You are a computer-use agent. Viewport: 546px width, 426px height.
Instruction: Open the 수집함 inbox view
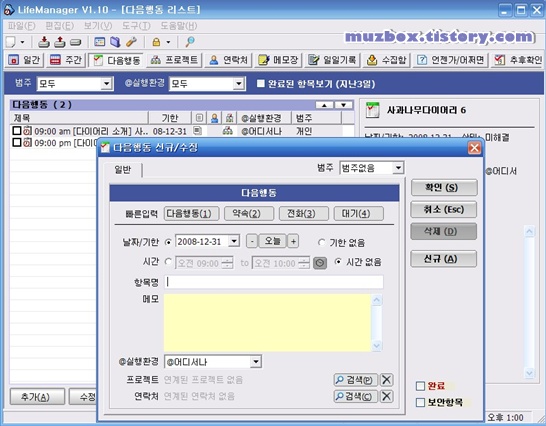(x=387, y=60)
